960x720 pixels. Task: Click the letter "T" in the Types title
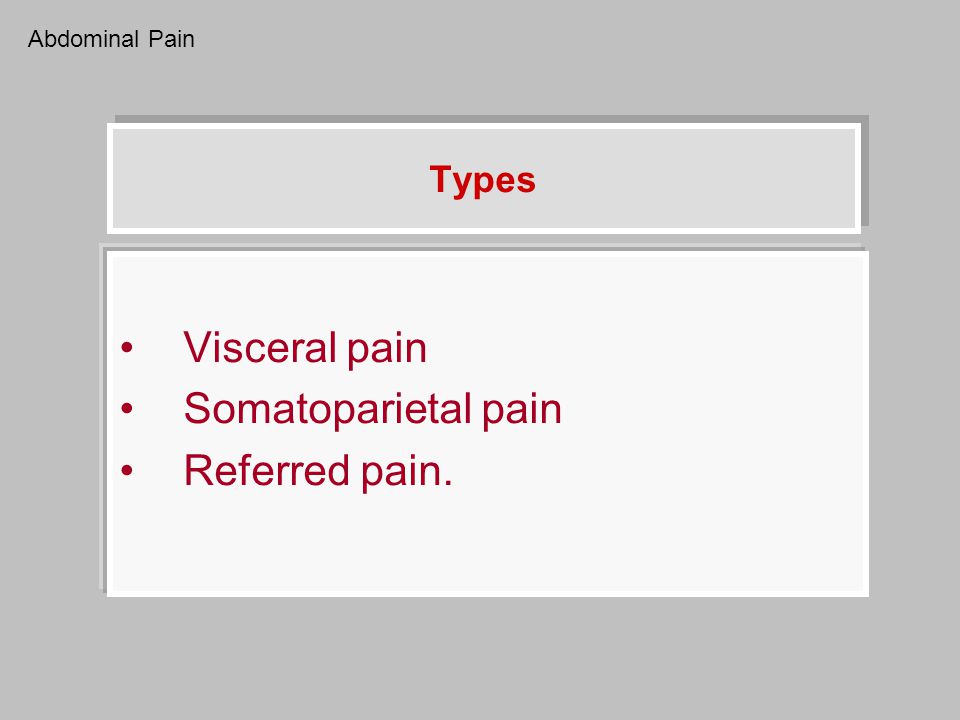tap(441, 178)
